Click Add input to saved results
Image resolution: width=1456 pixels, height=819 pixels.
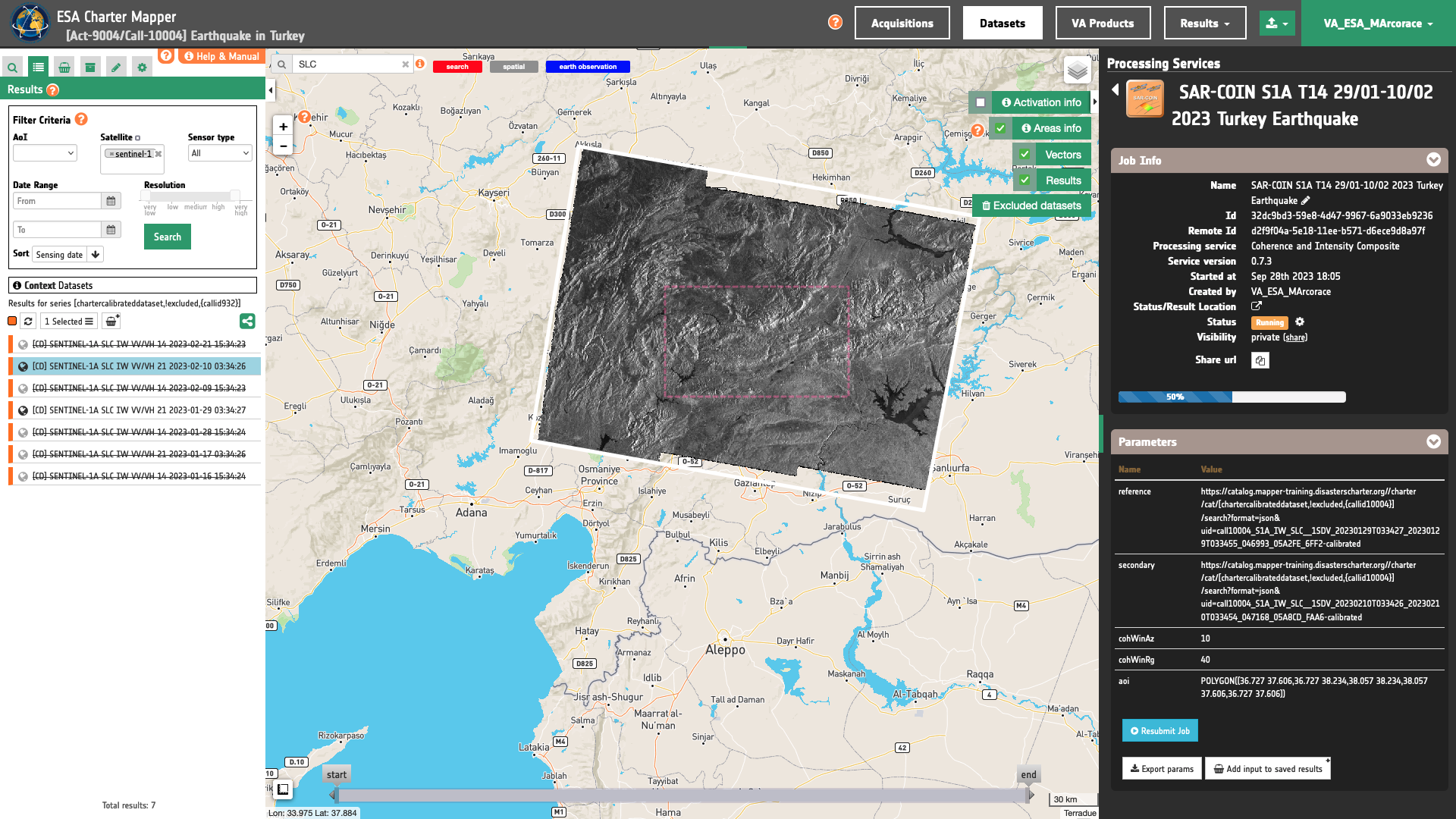click(x=1268, y=769)
